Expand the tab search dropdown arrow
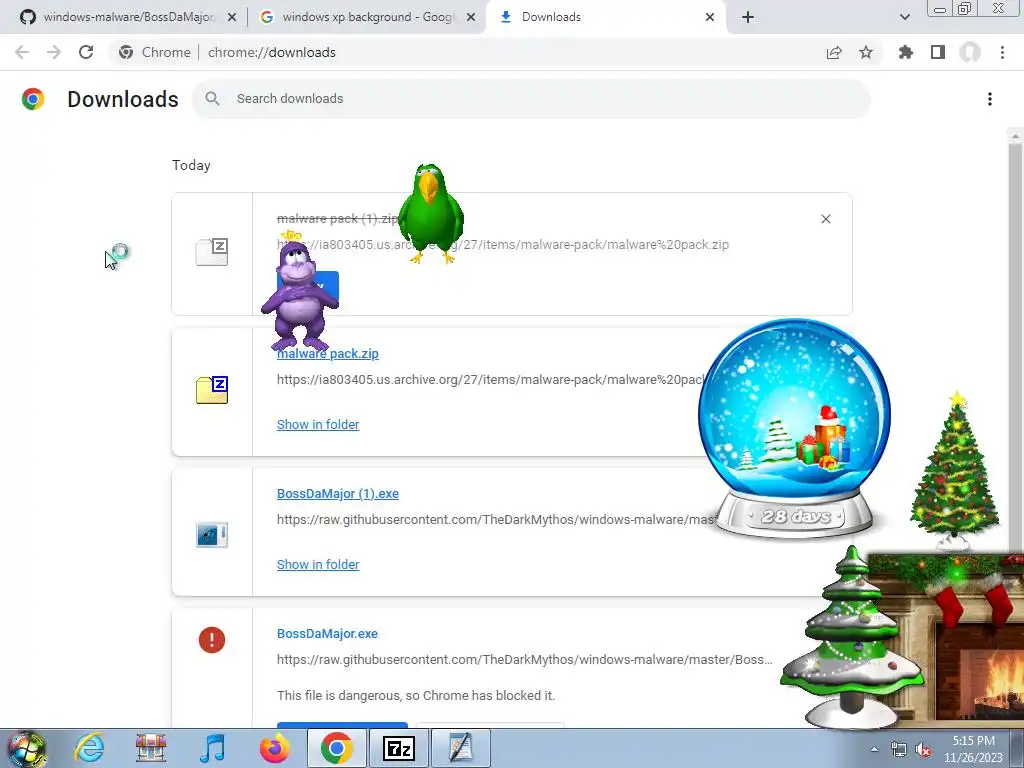This screenshot has width=1024, height=768. (x=904, y=17)
